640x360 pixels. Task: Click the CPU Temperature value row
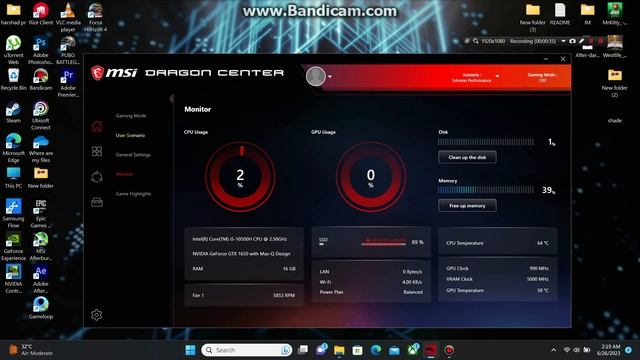tap(498, 243)
